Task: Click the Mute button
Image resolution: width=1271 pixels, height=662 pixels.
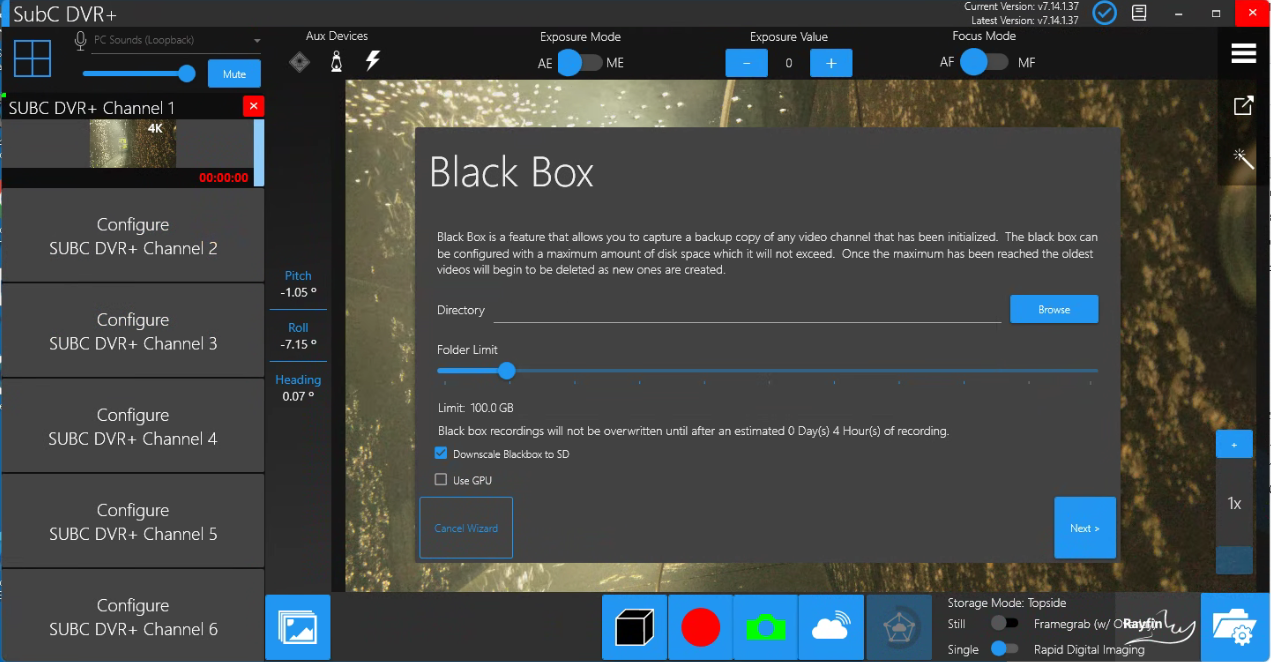Action: point(234,74)
